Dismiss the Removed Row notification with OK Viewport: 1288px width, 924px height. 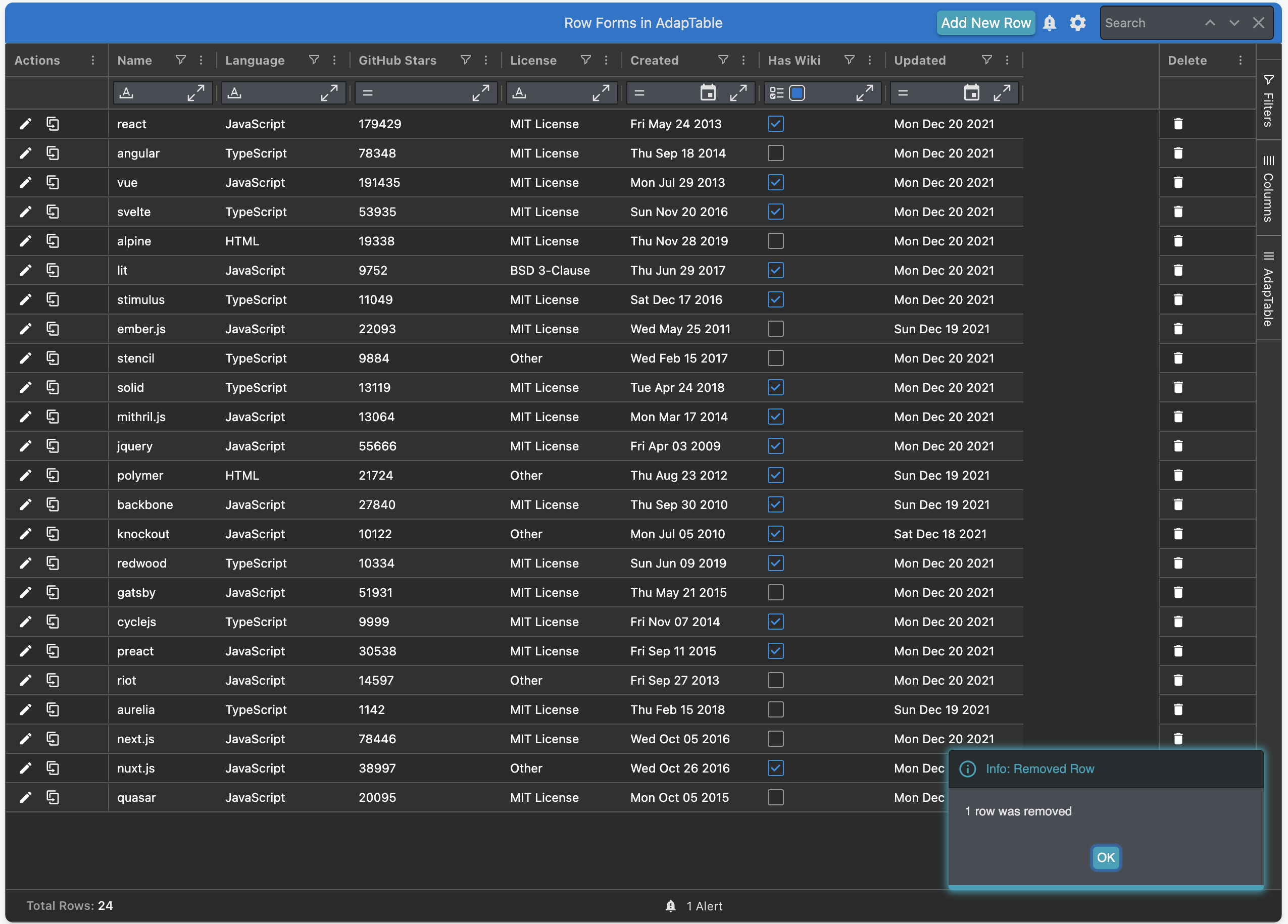pos(1106,857)
